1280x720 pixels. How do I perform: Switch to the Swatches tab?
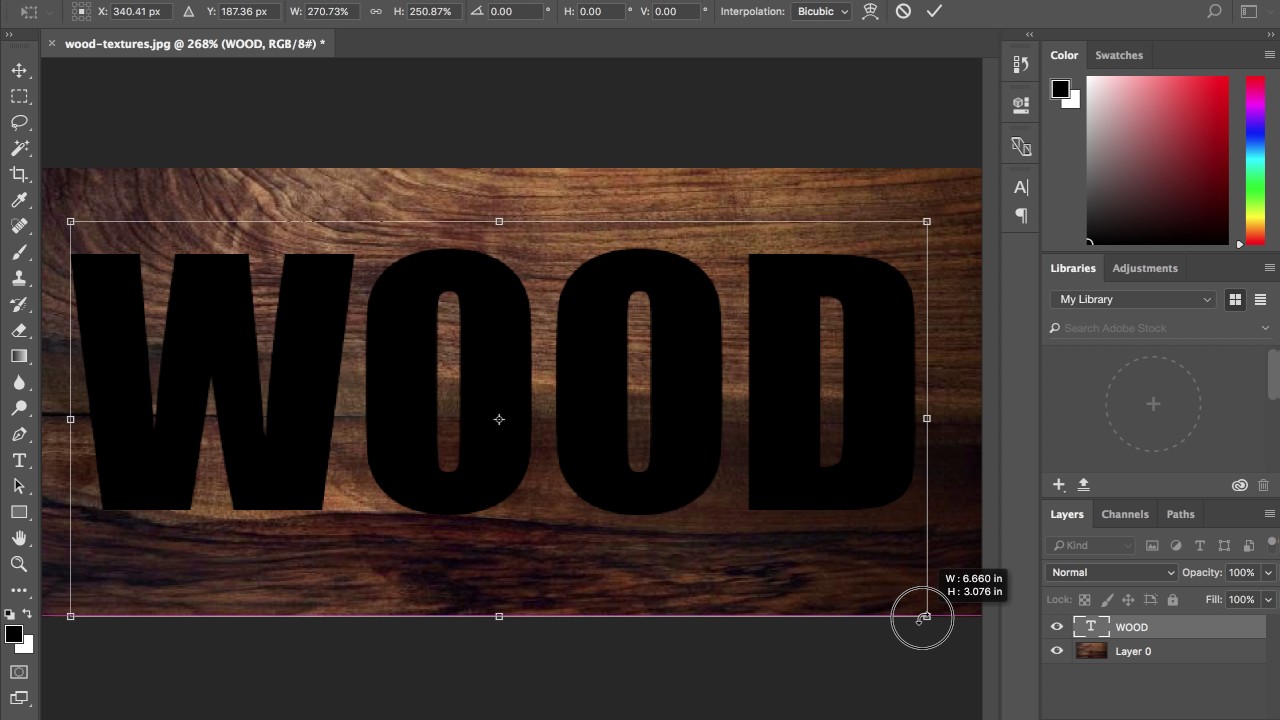(1119, 55)
